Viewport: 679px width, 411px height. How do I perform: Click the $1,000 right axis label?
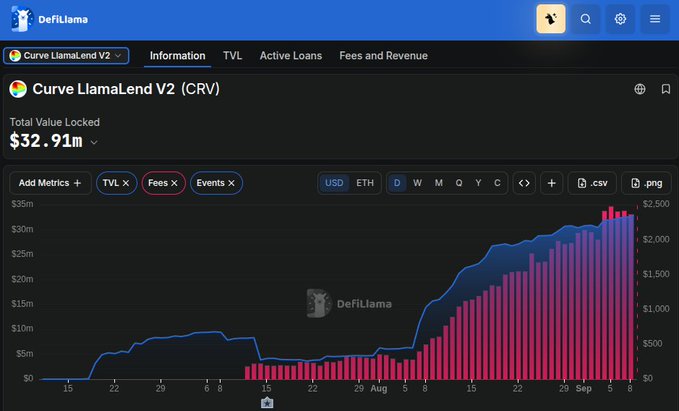click(656, 309)
